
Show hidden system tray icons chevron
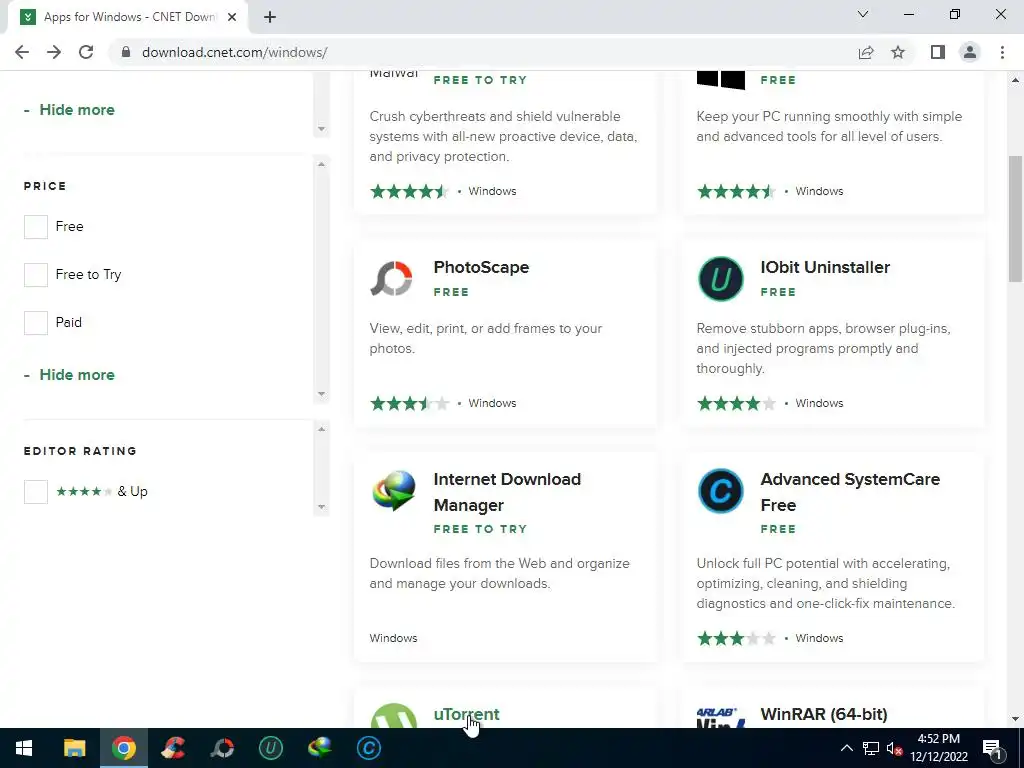click(846, 748)
